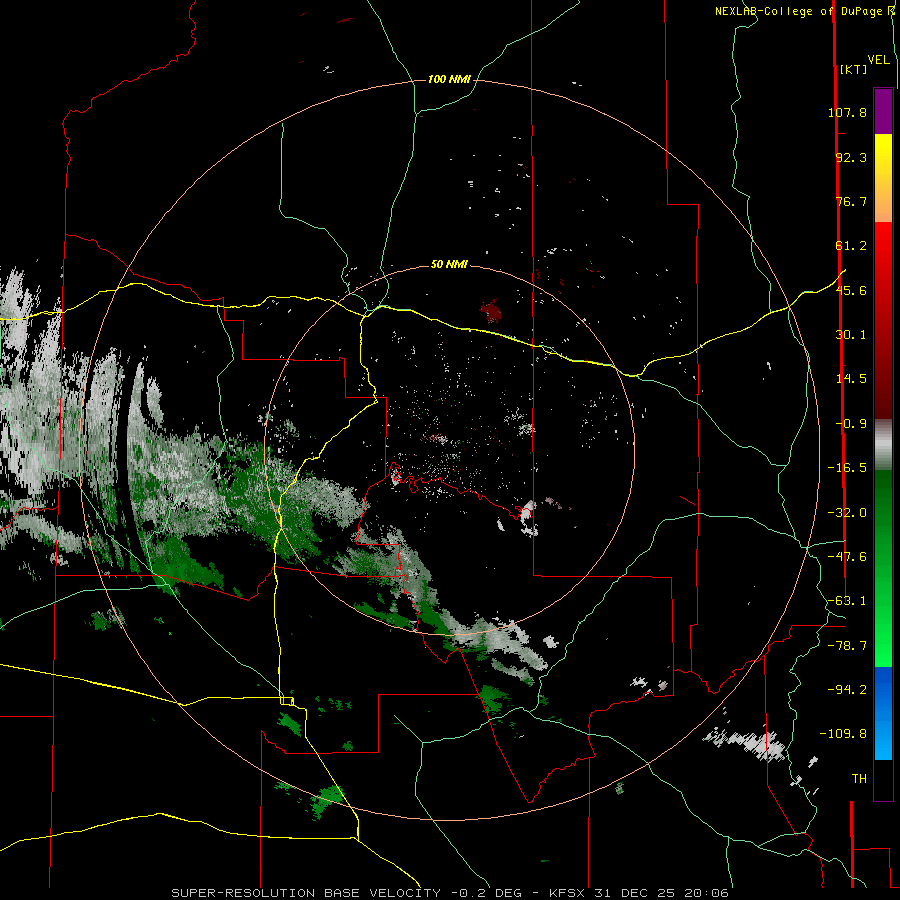Click the Super-Resolution Base Velocity caption
This screenshot has width=900, height=900.
pos(450,893)
